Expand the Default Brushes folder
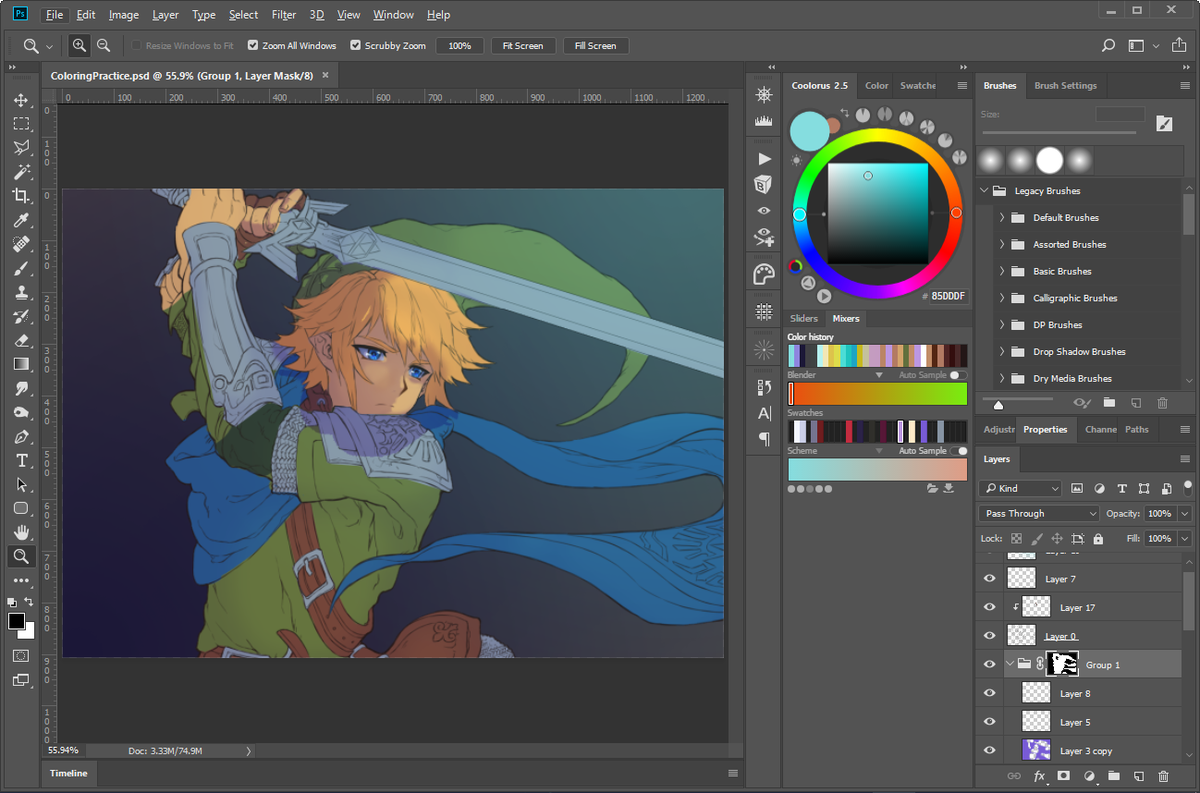The width and height of the screenshot is (1200, 793). tap(1002, 217)
